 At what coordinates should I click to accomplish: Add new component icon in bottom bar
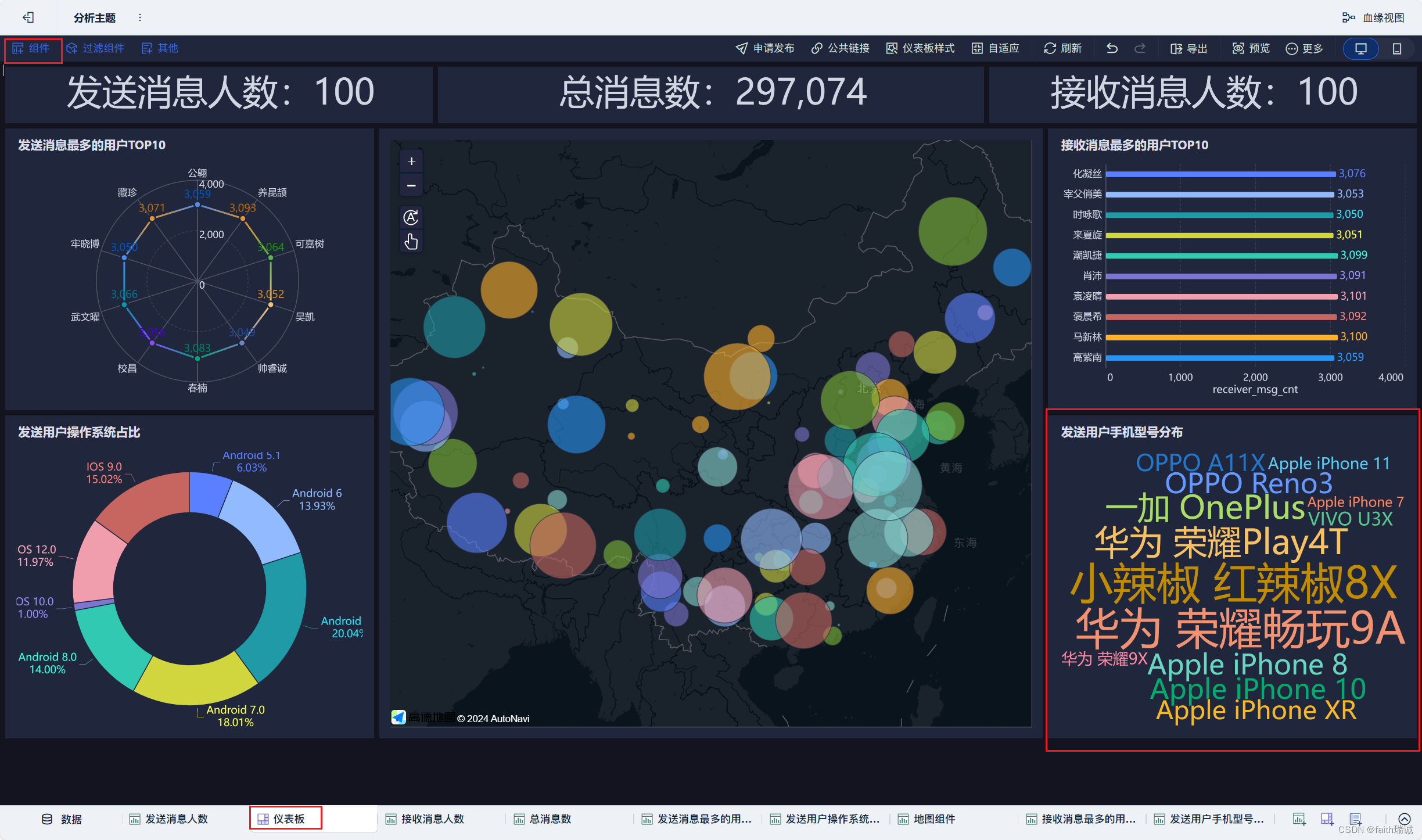tap(1299, 819)
